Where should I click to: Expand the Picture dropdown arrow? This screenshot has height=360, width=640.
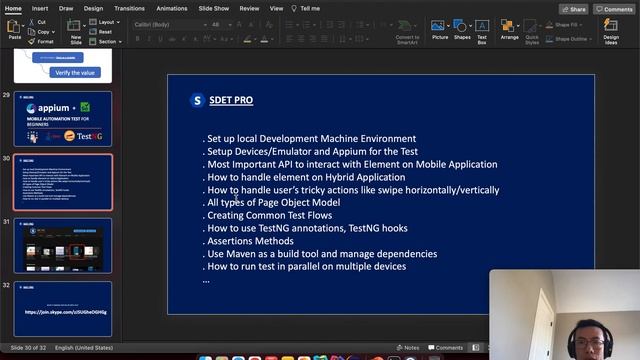pos(448,26)
